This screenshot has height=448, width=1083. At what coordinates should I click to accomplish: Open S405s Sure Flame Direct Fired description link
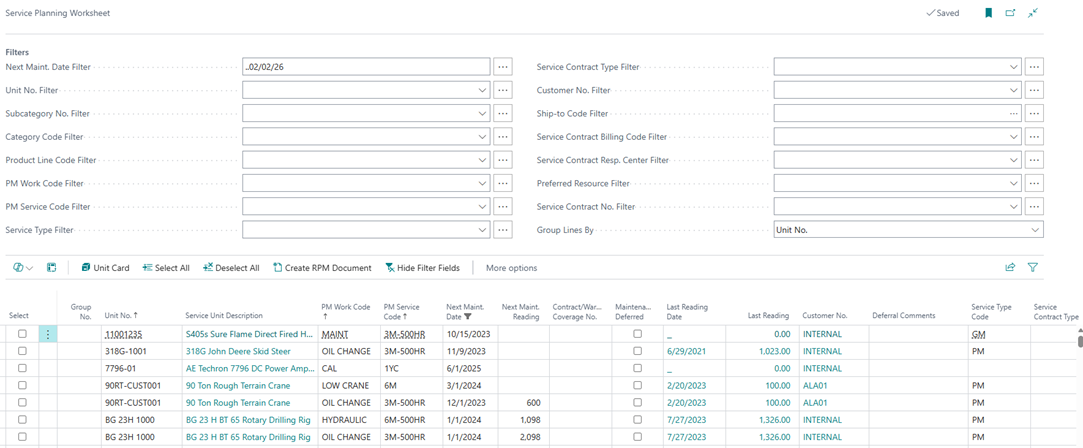(249, 333)
